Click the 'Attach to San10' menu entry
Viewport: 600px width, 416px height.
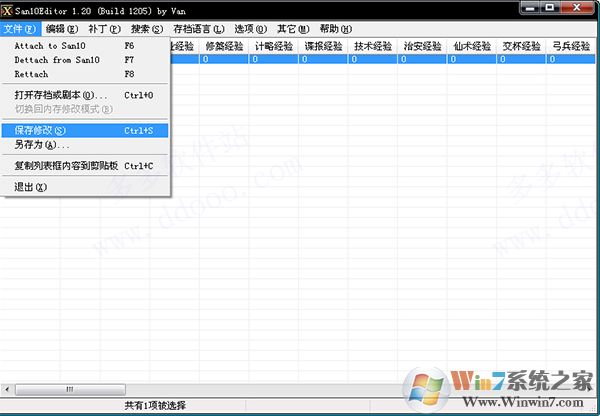[x=50, y=46]
